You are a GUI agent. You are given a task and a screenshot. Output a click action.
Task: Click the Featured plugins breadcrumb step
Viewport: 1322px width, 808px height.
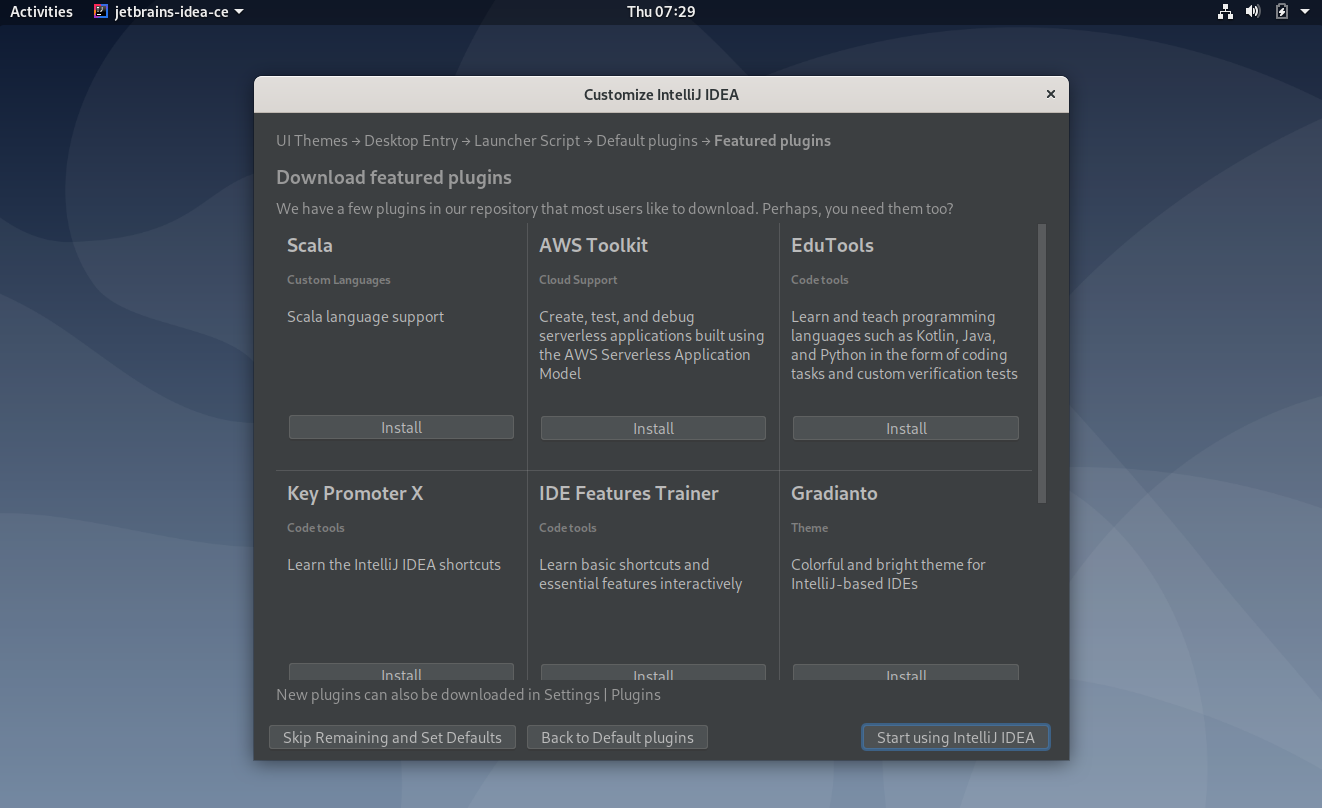pyautogui.click(x=772, y=141)
